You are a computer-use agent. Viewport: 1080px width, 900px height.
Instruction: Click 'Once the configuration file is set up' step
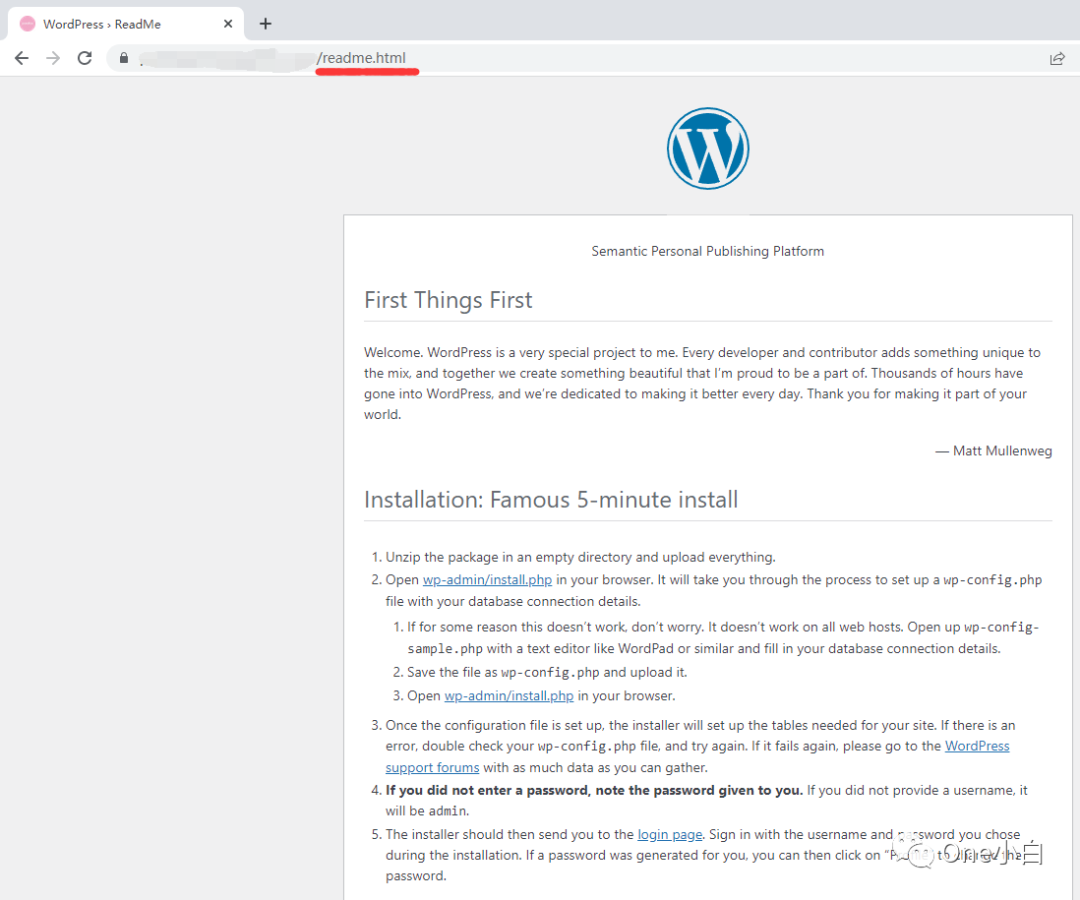coord(700,746)
